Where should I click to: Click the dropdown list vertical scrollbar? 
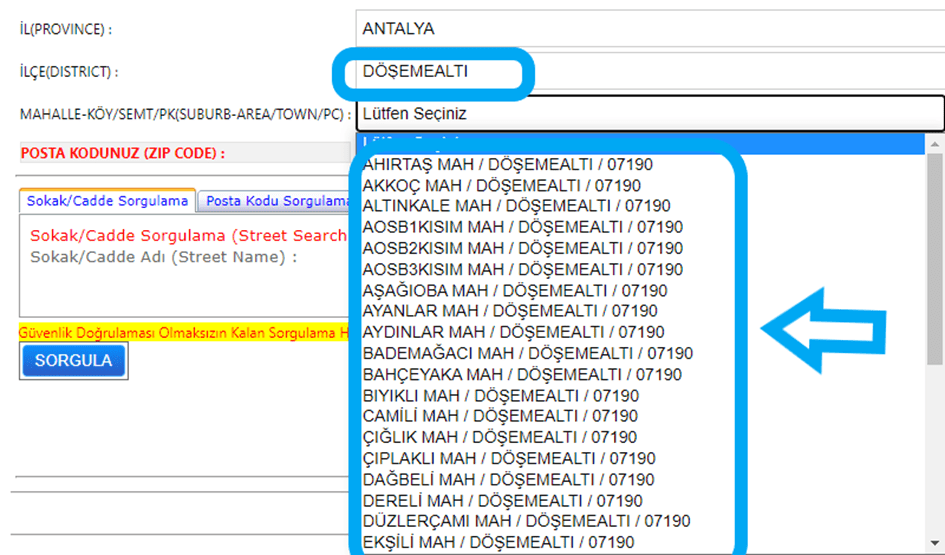pyautogui.click(x=935, y=260)
